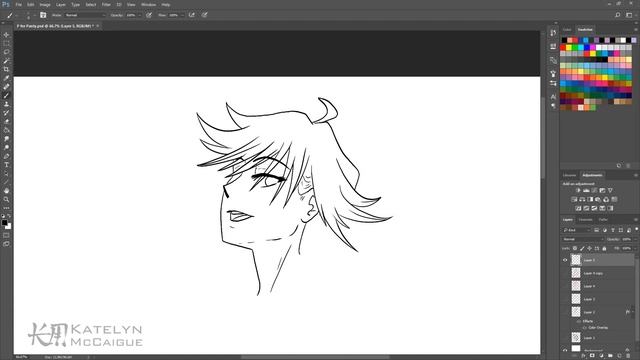Add a Brightness/Contrast adjustment

click(x=578, y=191)
